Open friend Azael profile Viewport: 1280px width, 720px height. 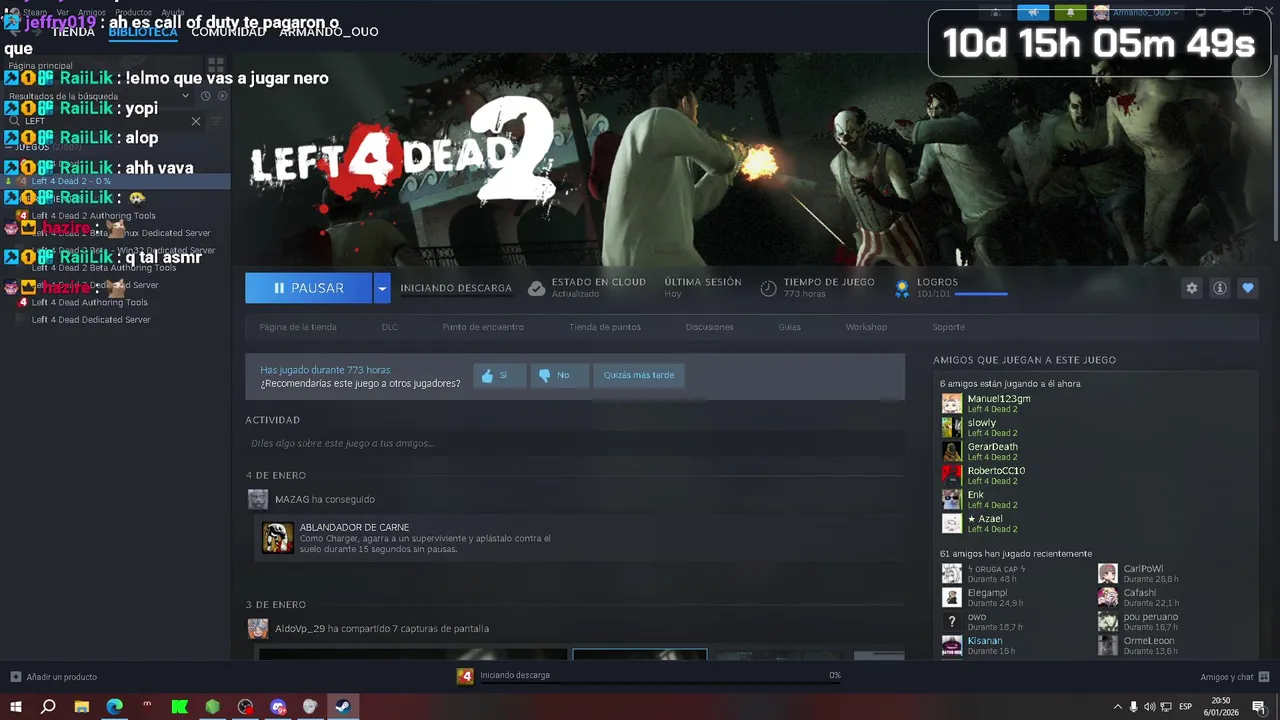pyautogui.click(x=985, y=519)
